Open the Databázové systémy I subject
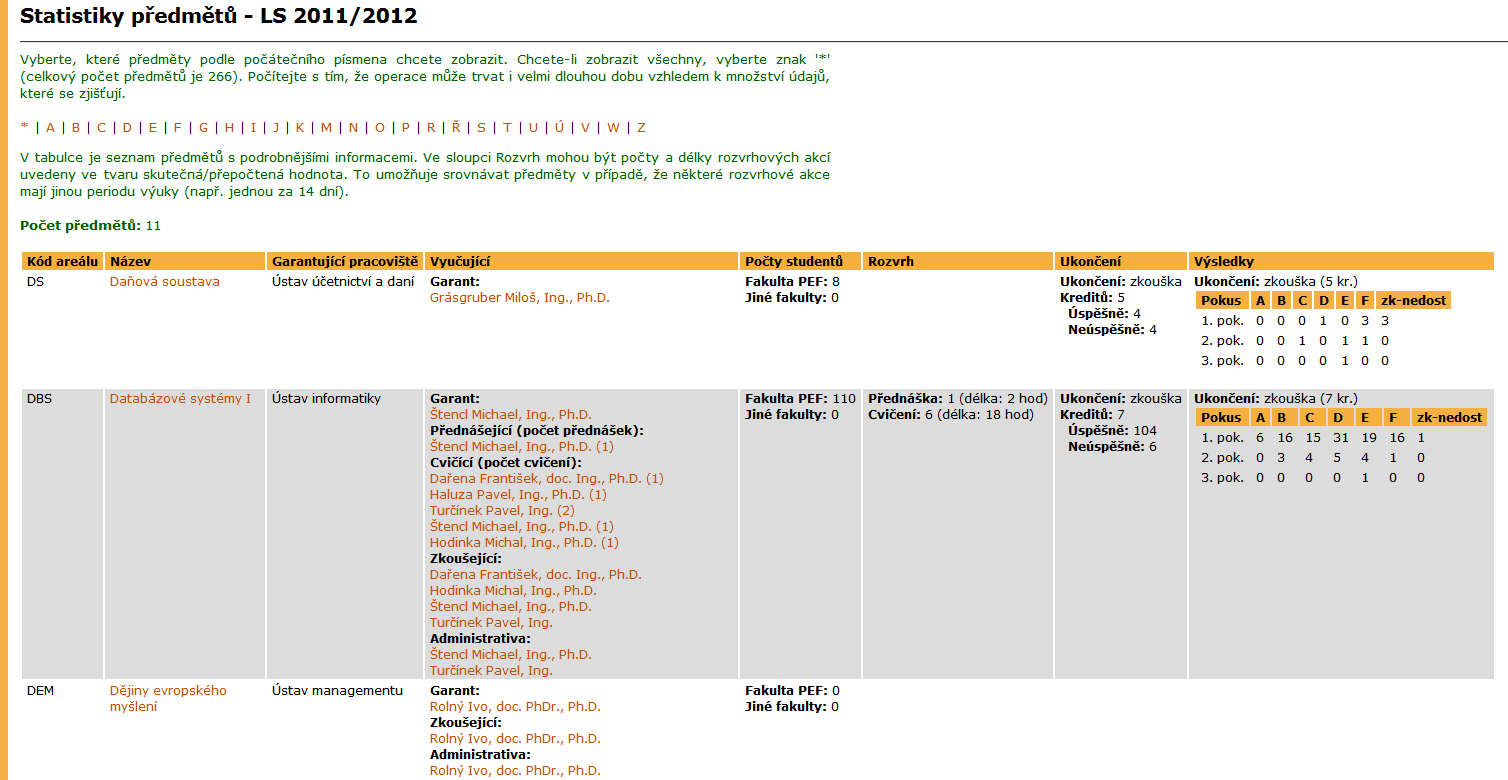Image resolution: width=1508 pixels, height=780 pixels. tap(180, 399)
